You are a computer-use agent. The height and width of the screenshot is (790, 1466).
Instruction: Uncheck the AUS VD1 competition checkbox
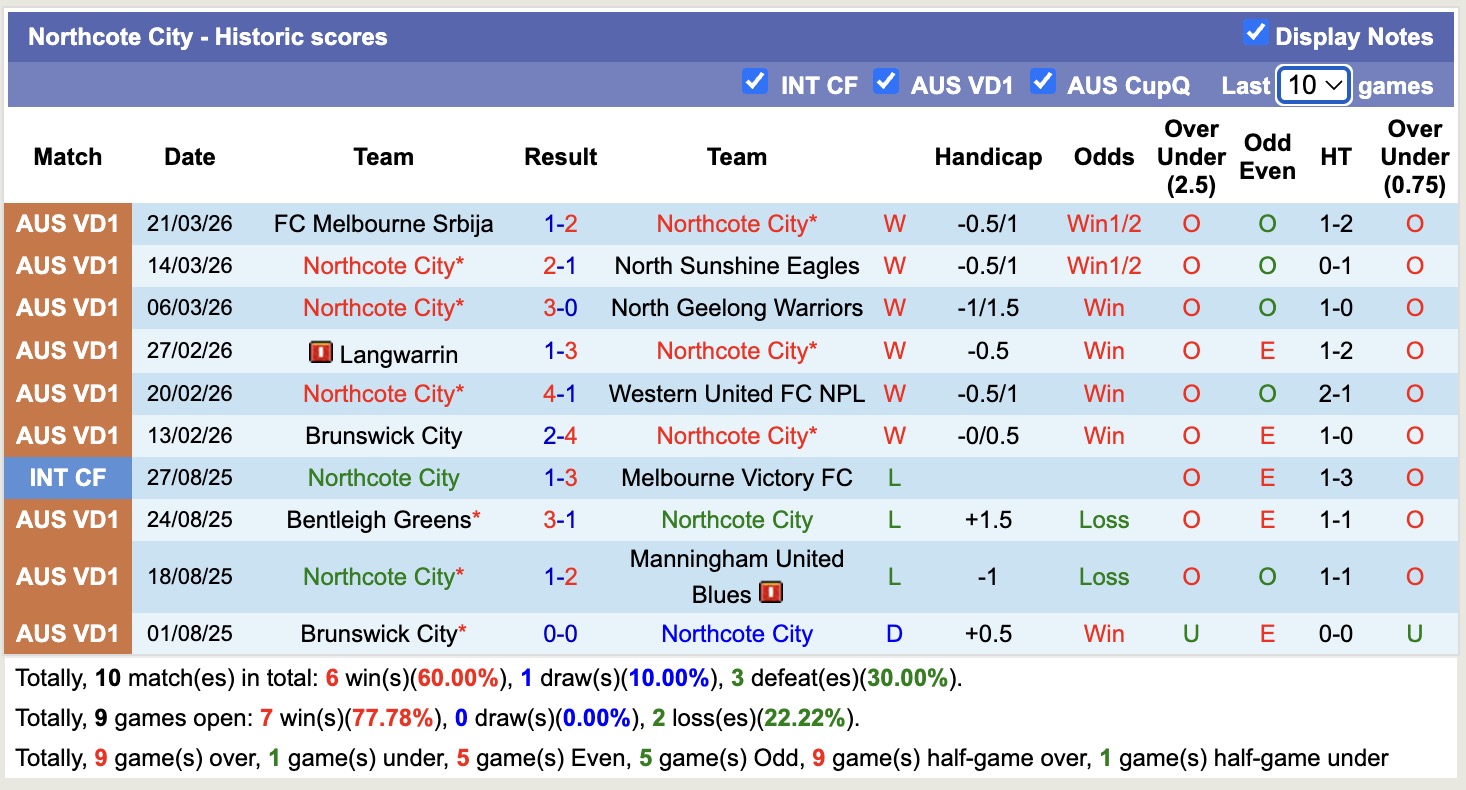(x=887, y=84)
